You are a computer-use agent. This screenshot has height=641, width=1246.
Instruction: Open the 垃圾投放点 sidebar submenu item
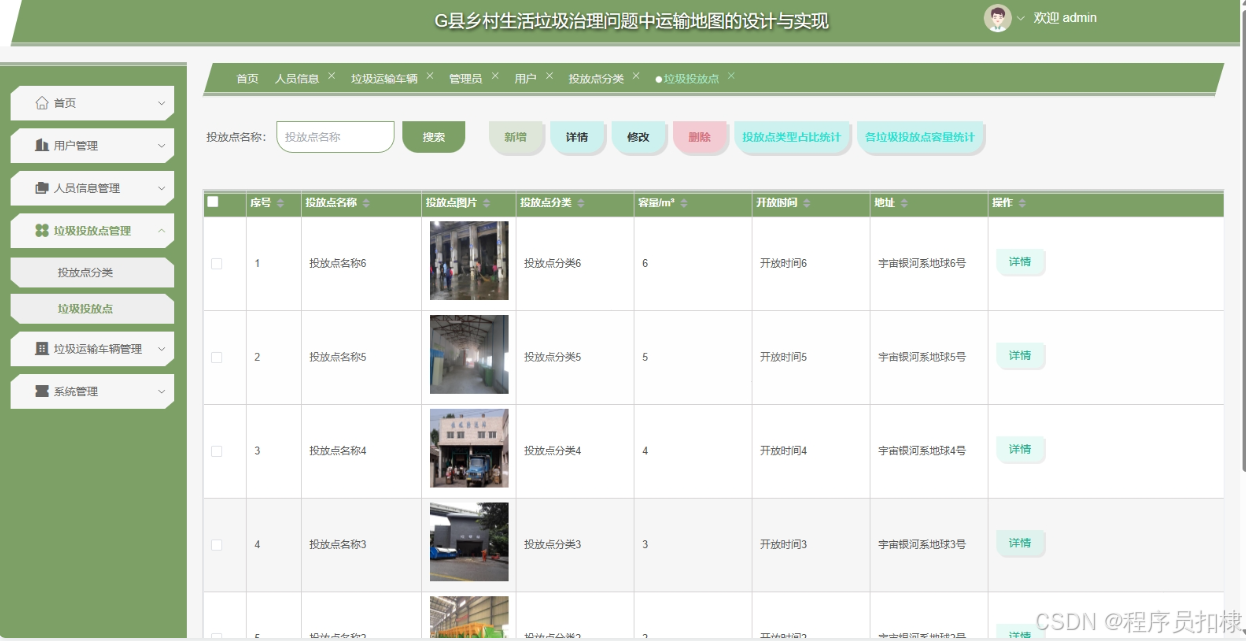point(92,309)
